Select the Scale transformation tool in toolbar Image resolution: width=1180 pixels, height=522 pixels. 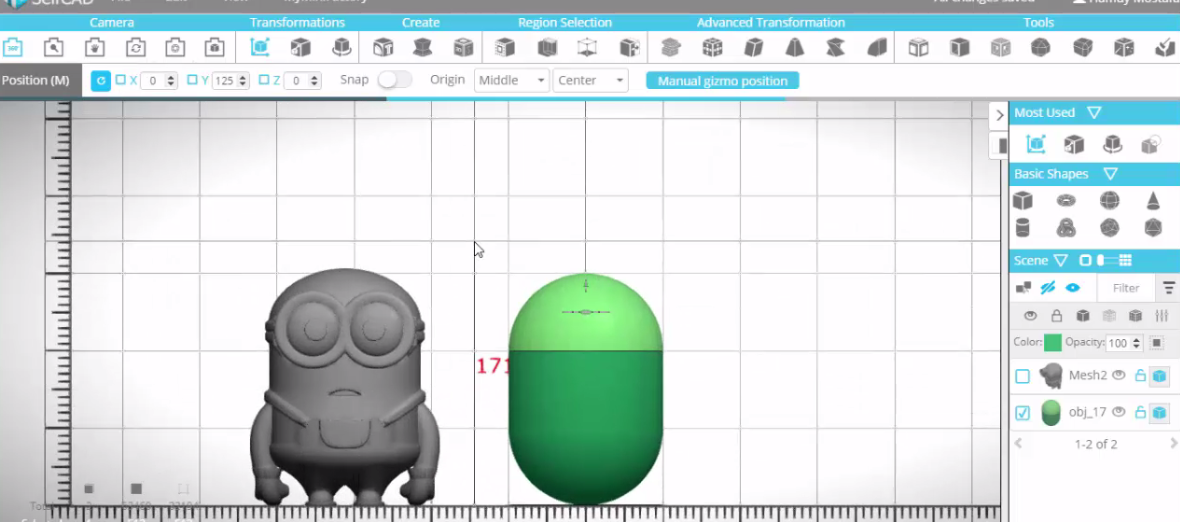point(300,47)
